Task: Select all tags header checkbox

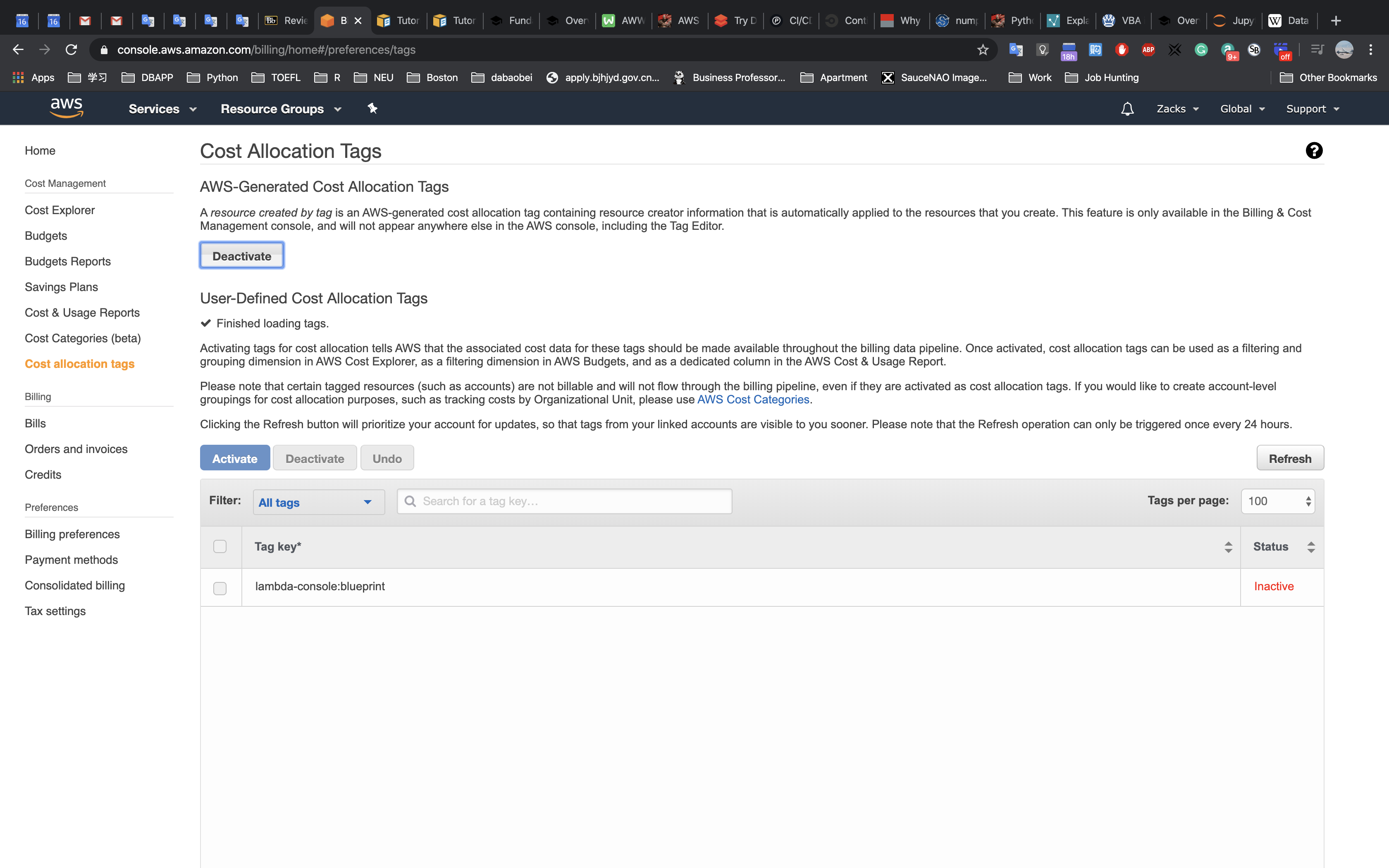Action: pos(220,546)
